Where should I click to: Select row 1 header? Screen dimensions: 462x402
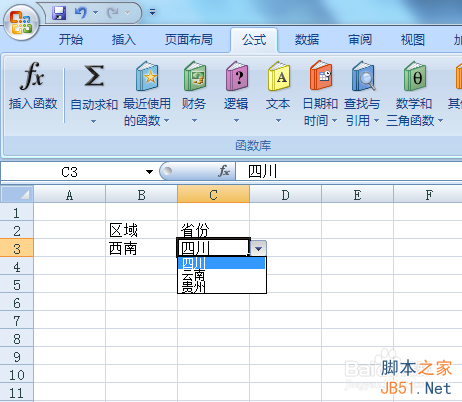pos(17,212)
